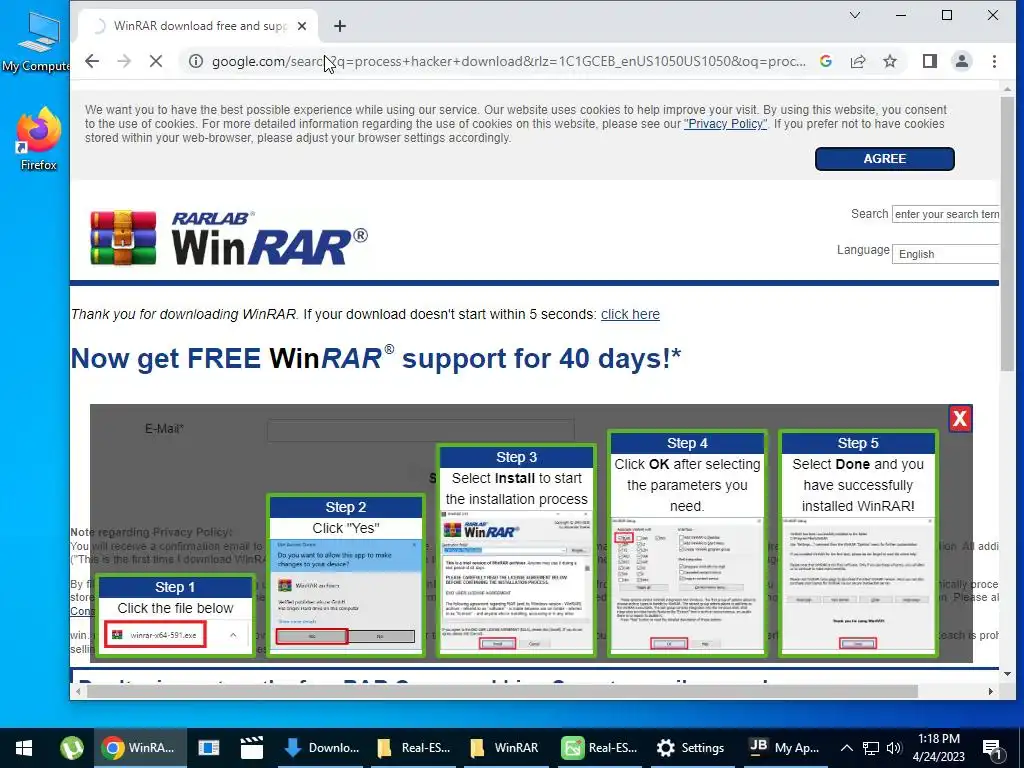Image resolution: width=1024 pixels, height=768 pixels.
Task: Open the WinRAR folder taskbar button
Action: pyautogui.click(x=505, y=748)
